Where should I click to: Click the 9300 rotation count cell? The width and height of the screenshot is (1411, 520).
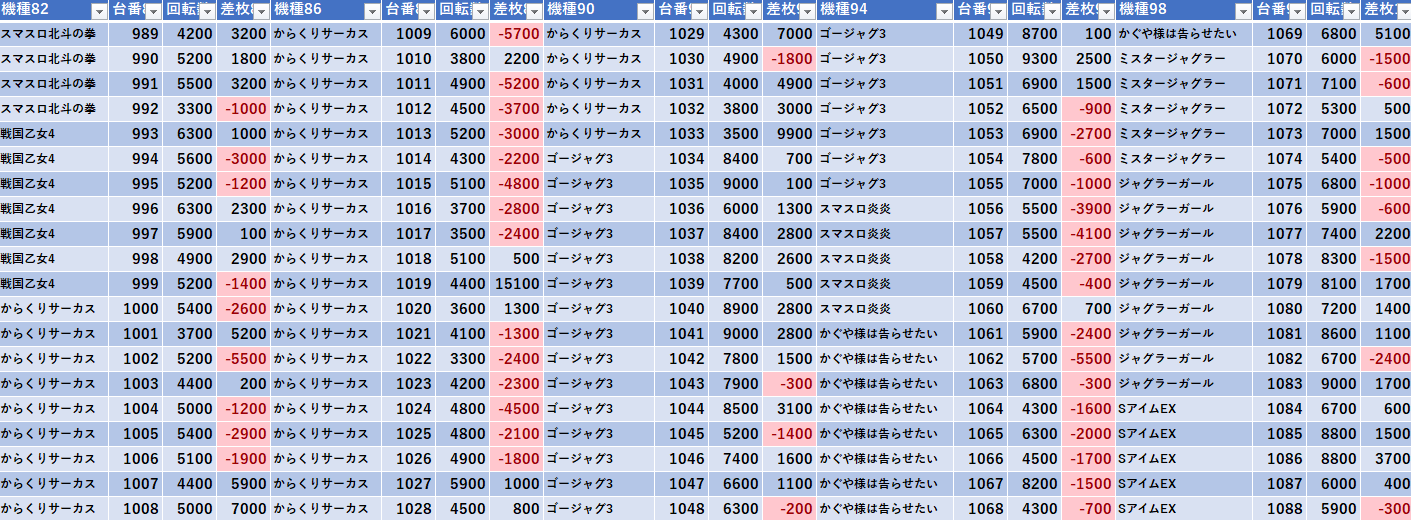pyautogui.click(x=1035, y=59)
